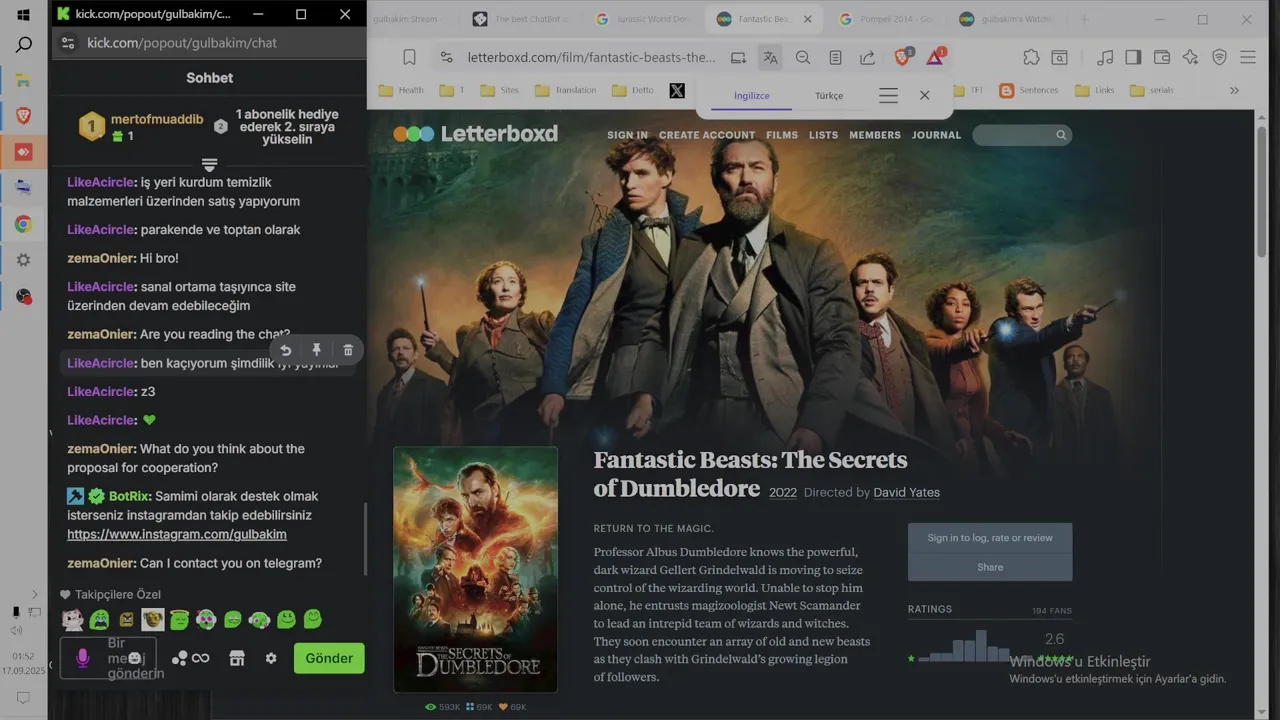
Task: Close the translate popup
Action: click(924, 95)
